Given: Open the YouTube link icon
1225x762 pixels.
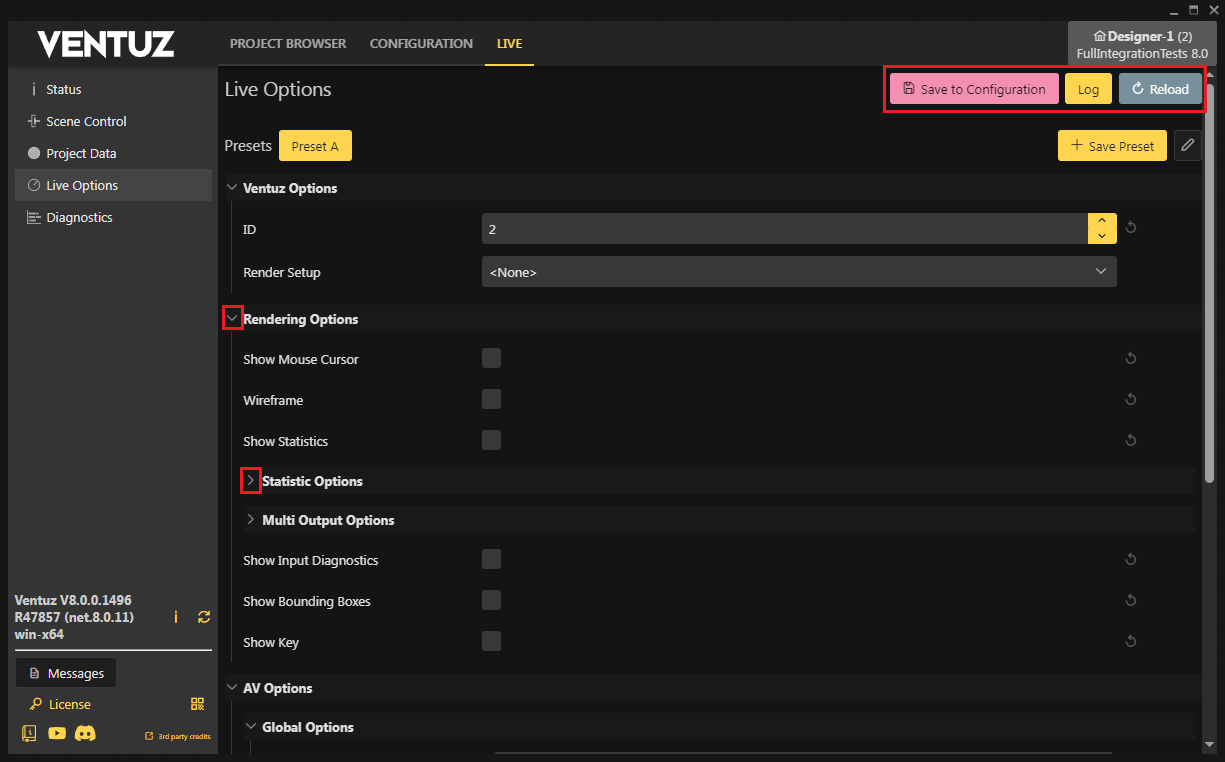Looking at the screenshot, I should (57, 733).
